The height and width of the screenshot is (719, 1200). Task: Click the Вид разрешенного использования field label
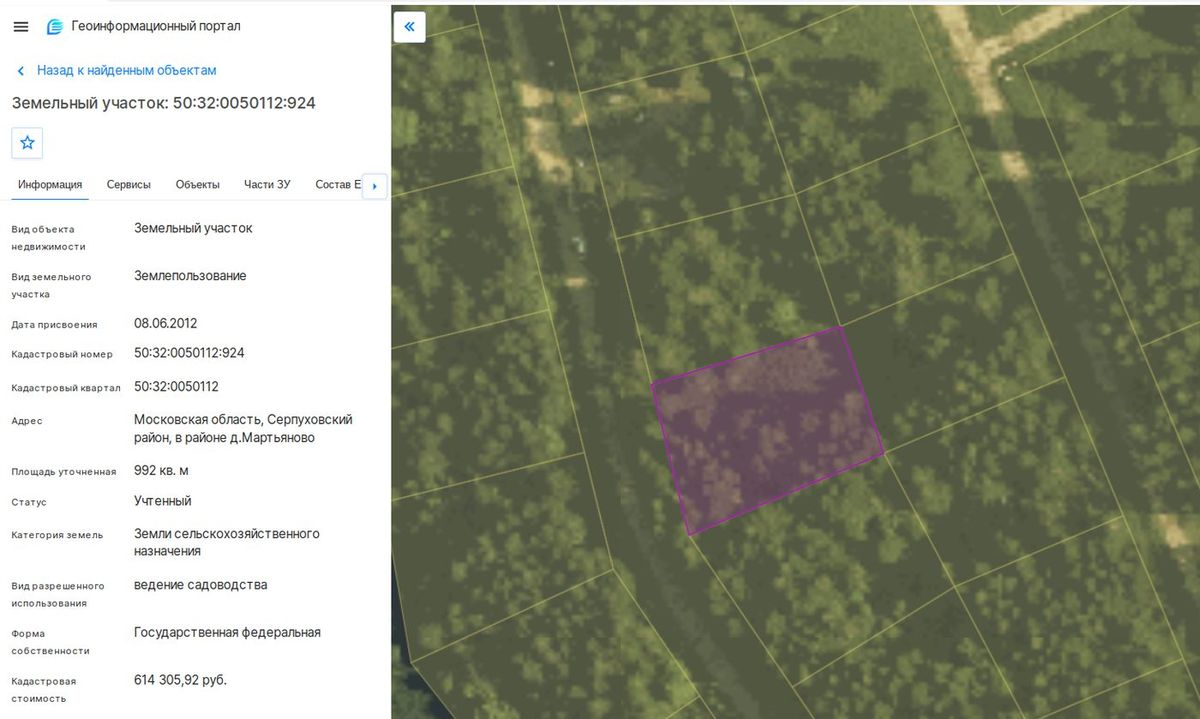click(x=58, y=595)
